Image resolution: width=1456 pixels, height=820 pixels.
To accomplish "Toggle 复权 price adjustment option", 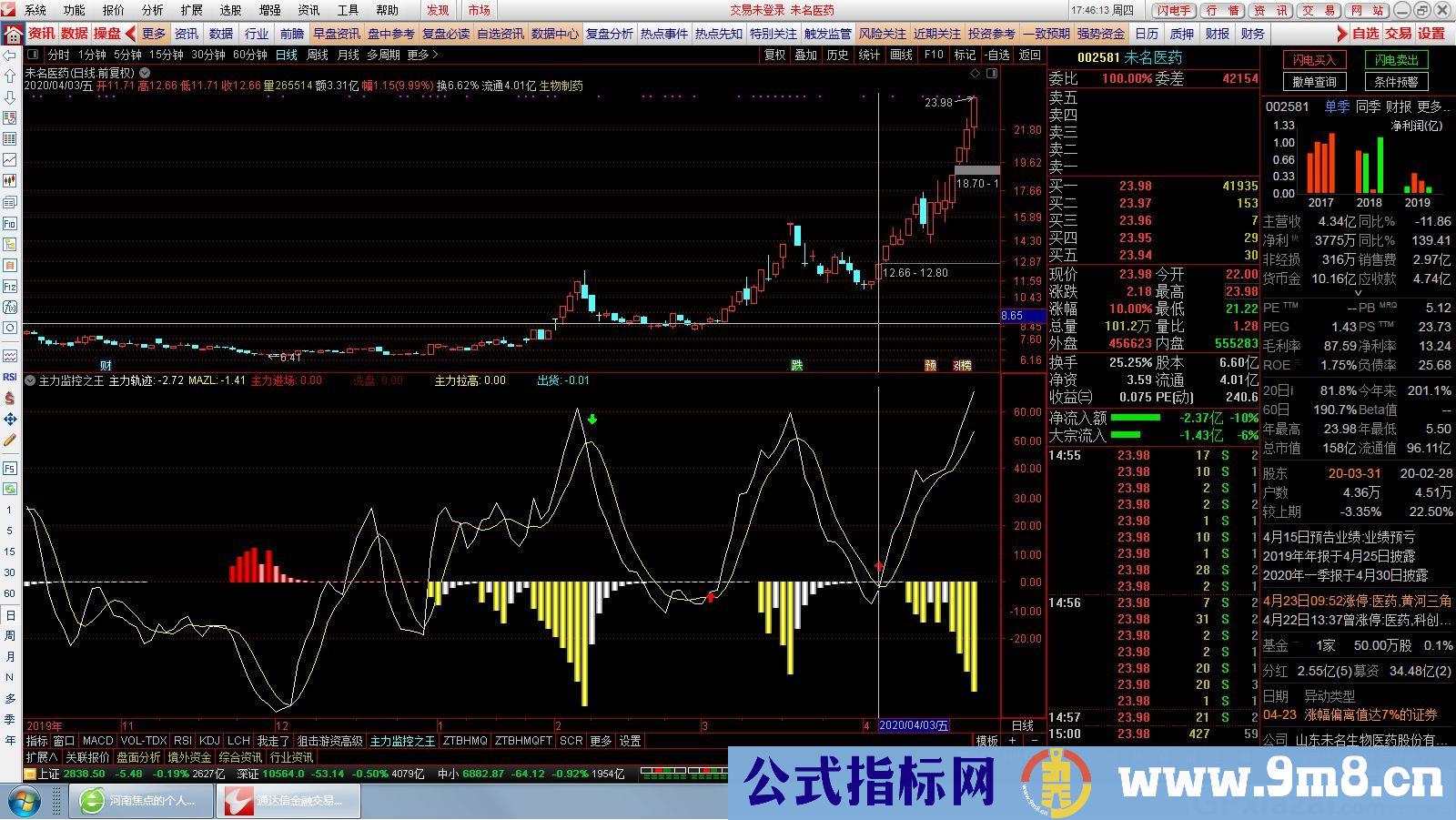I will (x=774, y=55).
